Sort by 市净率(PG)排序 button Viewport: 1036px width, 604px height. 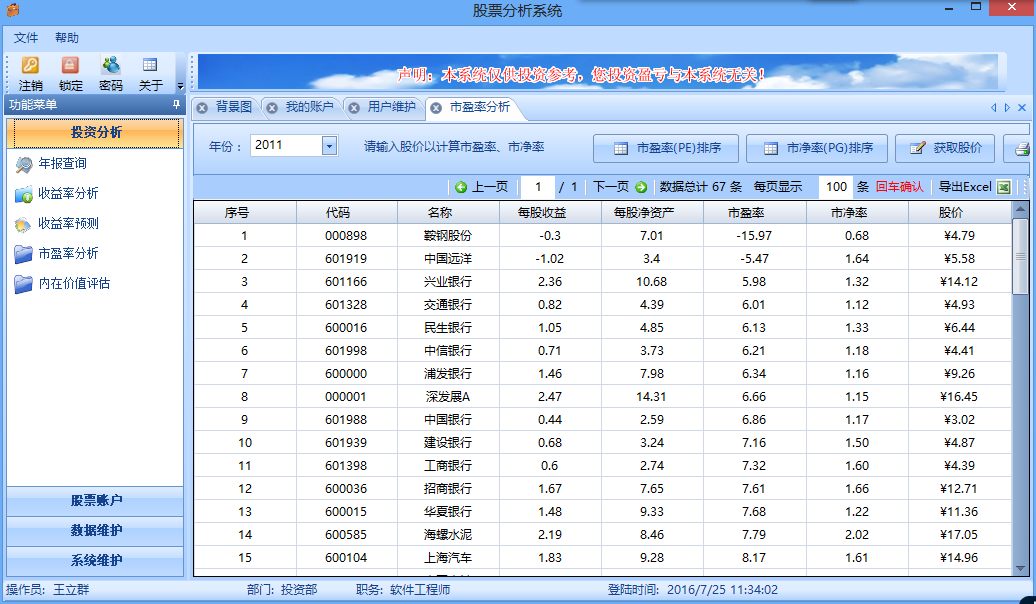[817, 149]
